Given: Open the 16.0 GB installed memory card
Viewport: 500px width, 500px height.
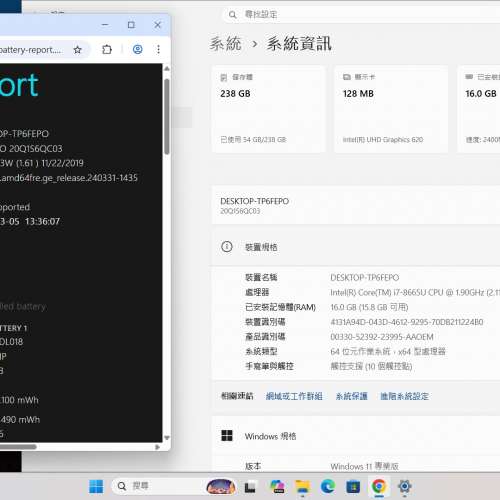Looking at the screenshot, I should [x=479, y=109].
